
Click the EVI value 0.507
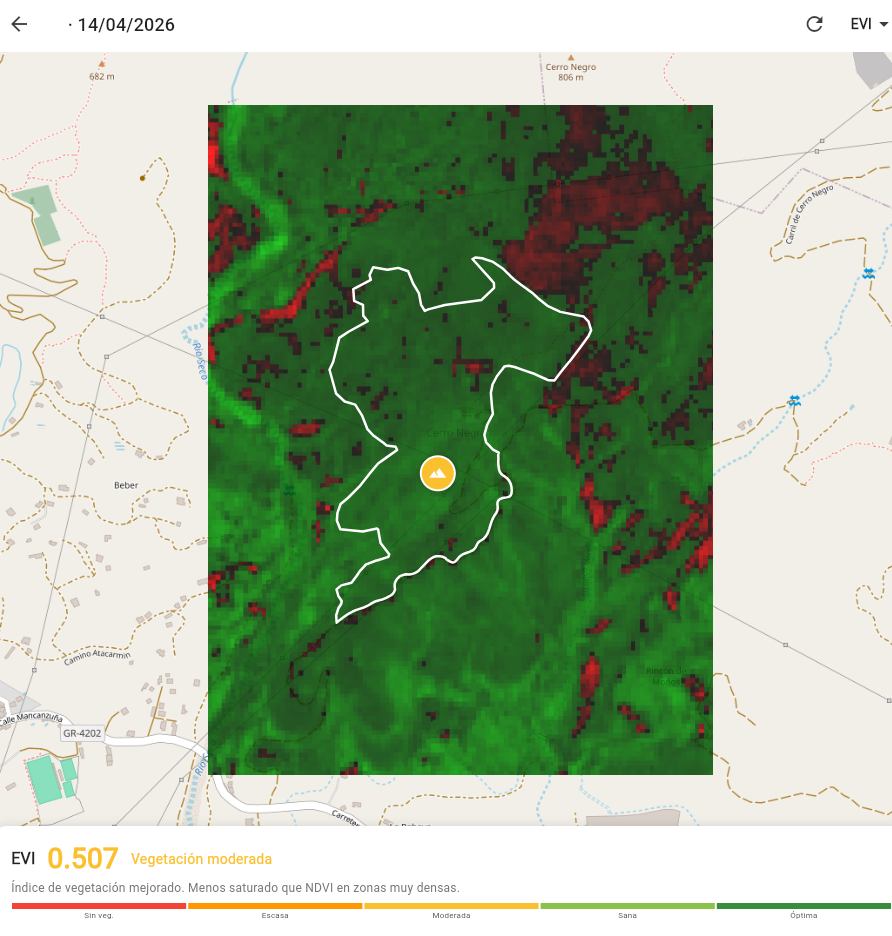pyautogui.click(x=82, y=858)
